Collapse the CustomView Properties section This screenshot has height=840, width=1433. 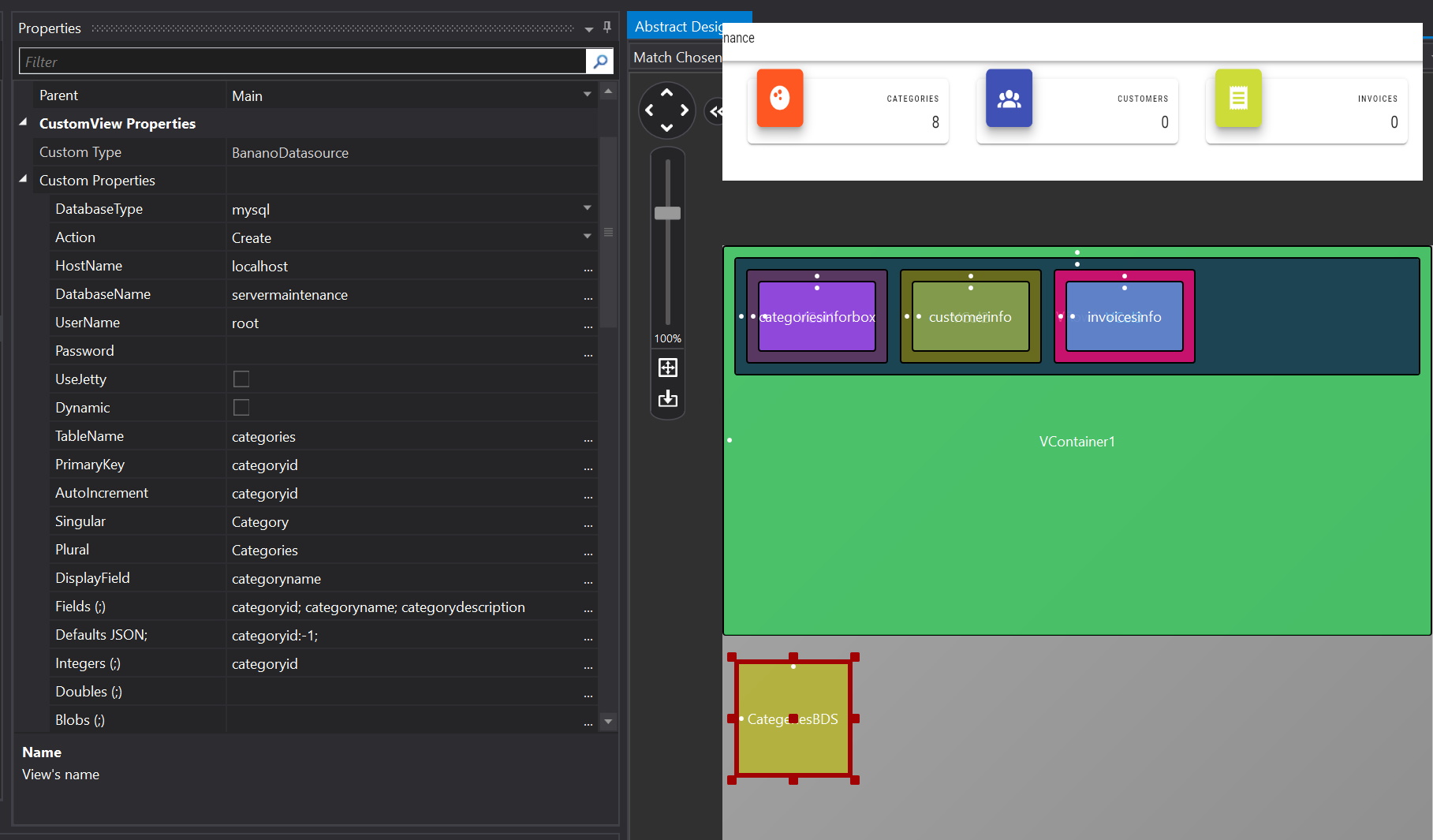click(24, 123)
